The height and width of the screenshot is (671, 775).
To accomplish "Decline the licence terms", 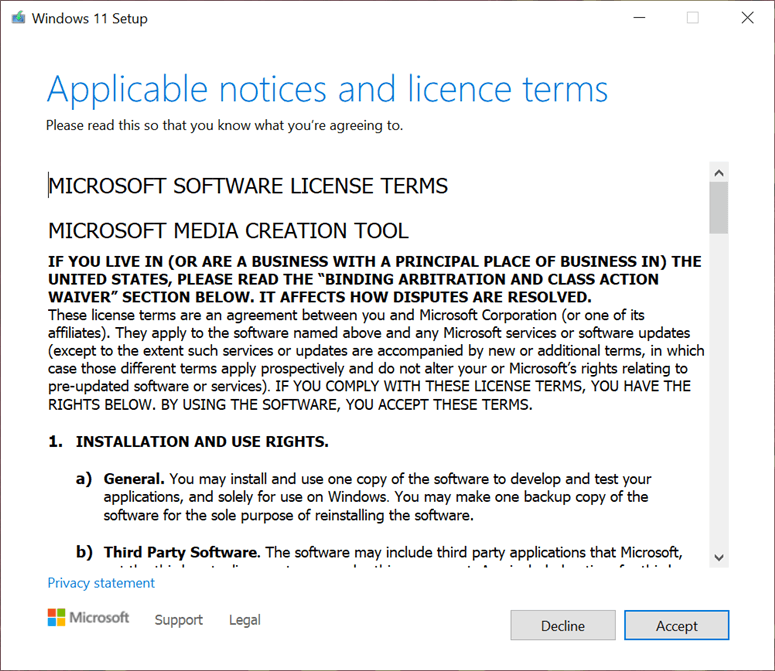I will pyautogui.click(x=563, y=626).
